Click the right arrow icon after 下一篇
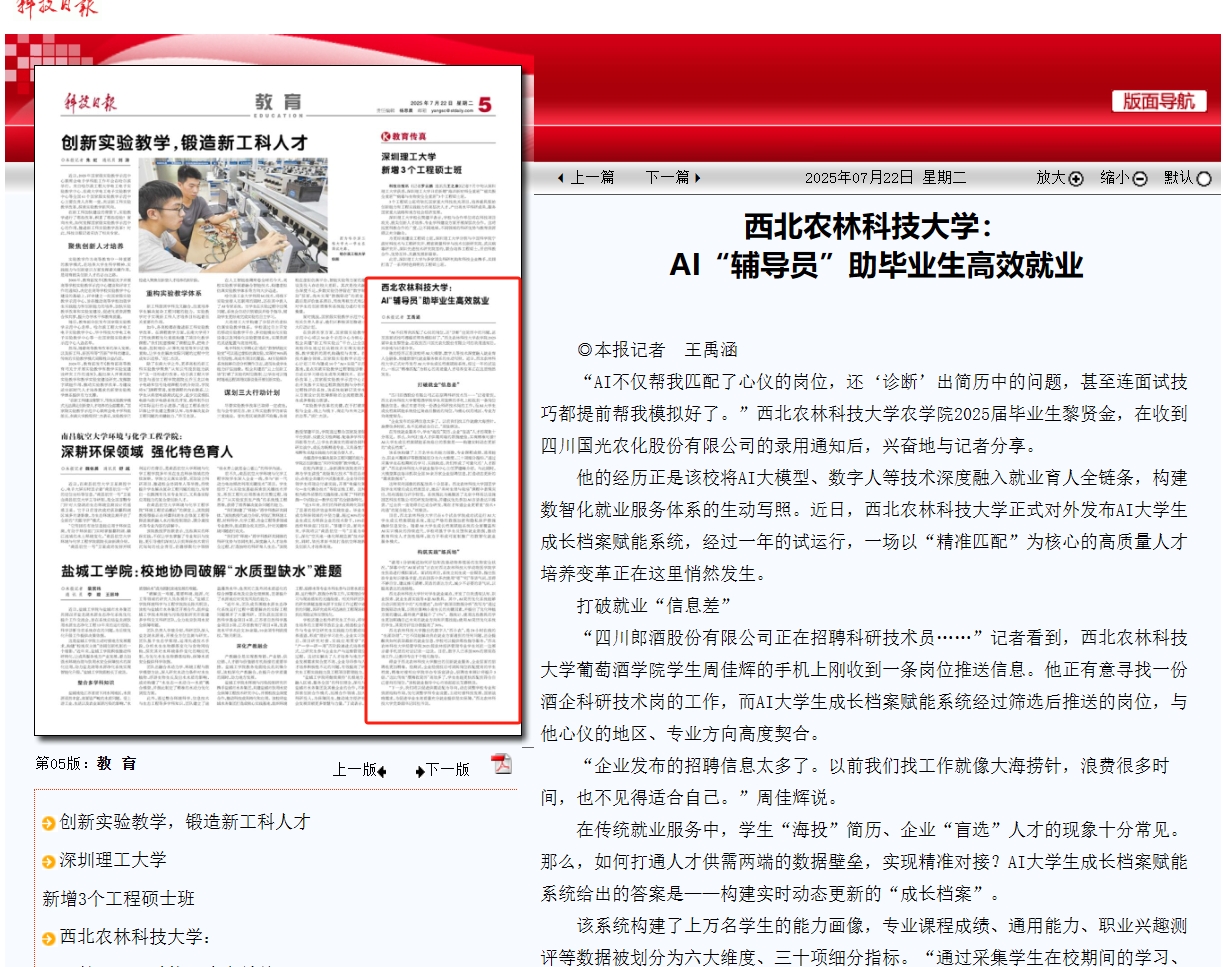The image size is (1226, 967). [698, 178]
